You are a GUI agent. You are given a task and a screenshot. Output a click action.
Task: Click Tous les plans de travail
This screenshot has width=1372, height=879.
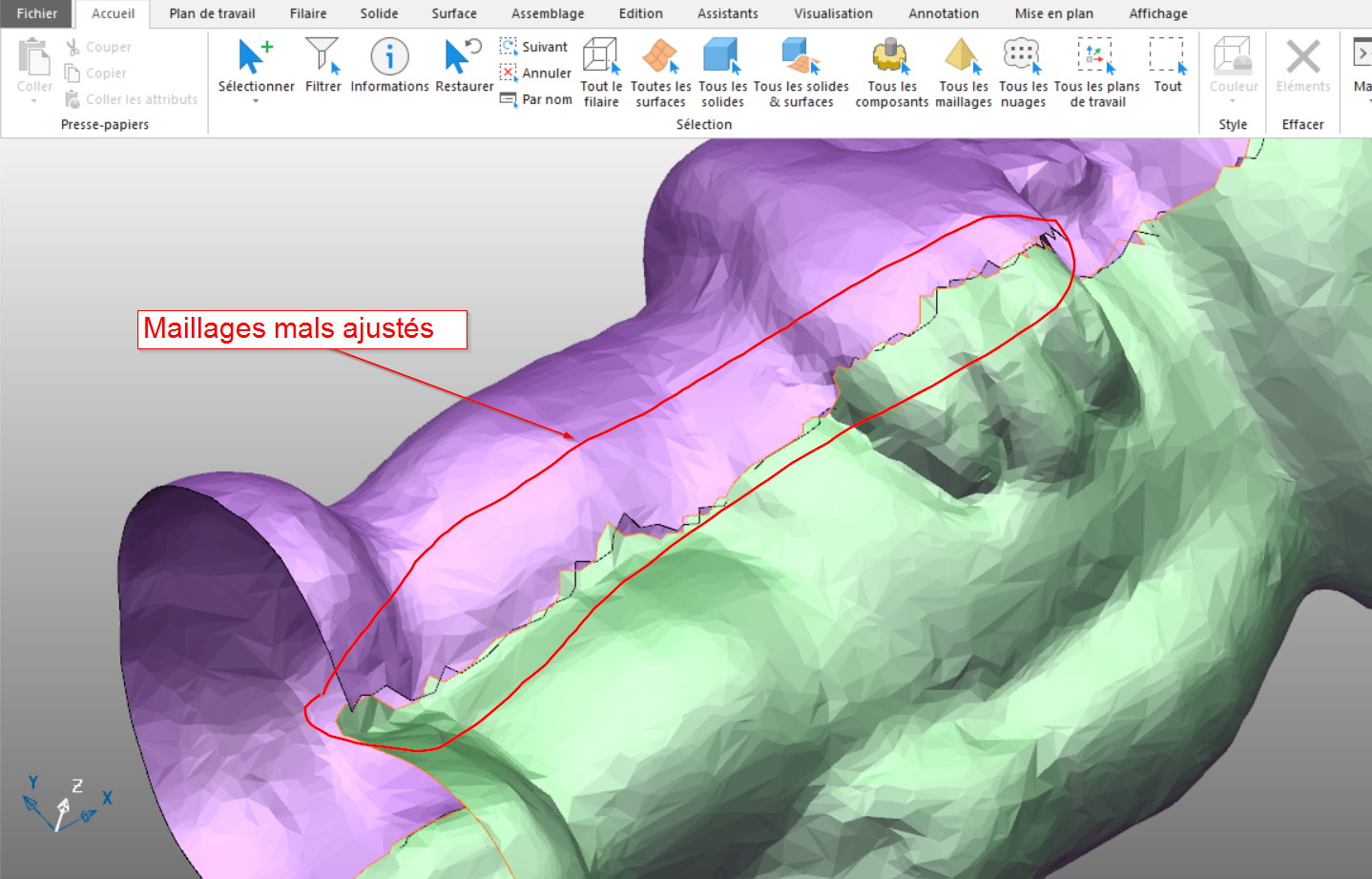pos(1096,56)
